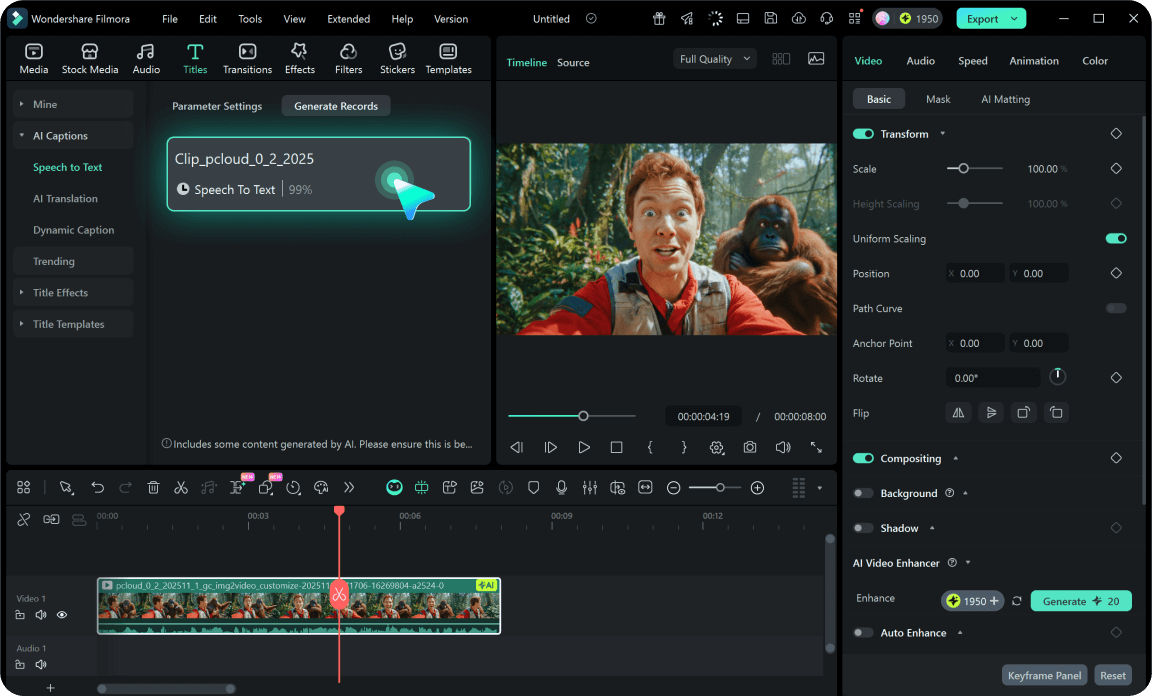Select the Transitions tool
Image resolution: width=1152 pixels, height=696 pixels.
coord(247,57)
